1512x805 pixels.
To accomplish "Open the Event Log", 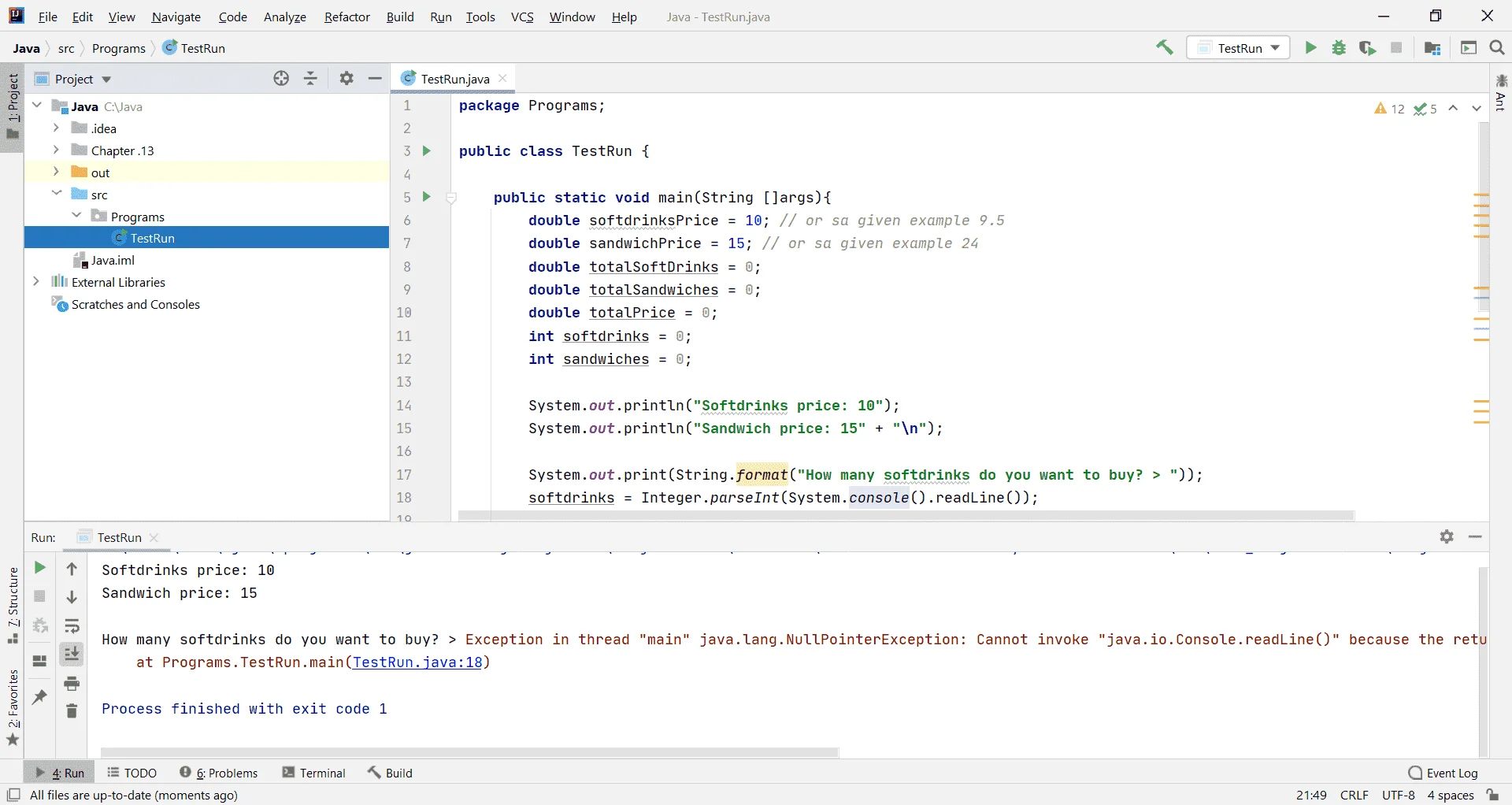I will click(x=1443, y=773).
